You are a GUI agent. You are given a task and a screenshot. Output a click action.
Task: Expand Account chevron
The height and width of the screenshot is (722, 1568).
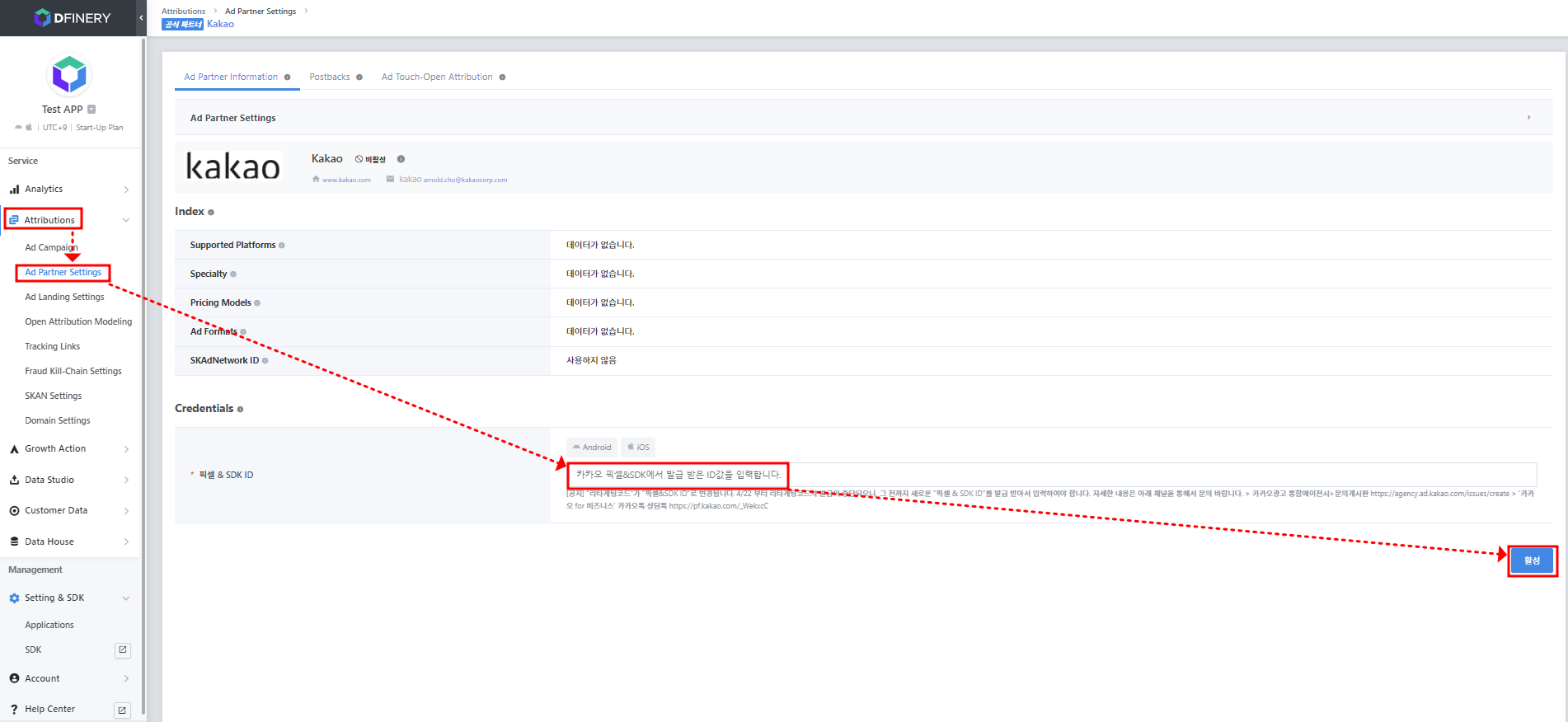point(126,678)
